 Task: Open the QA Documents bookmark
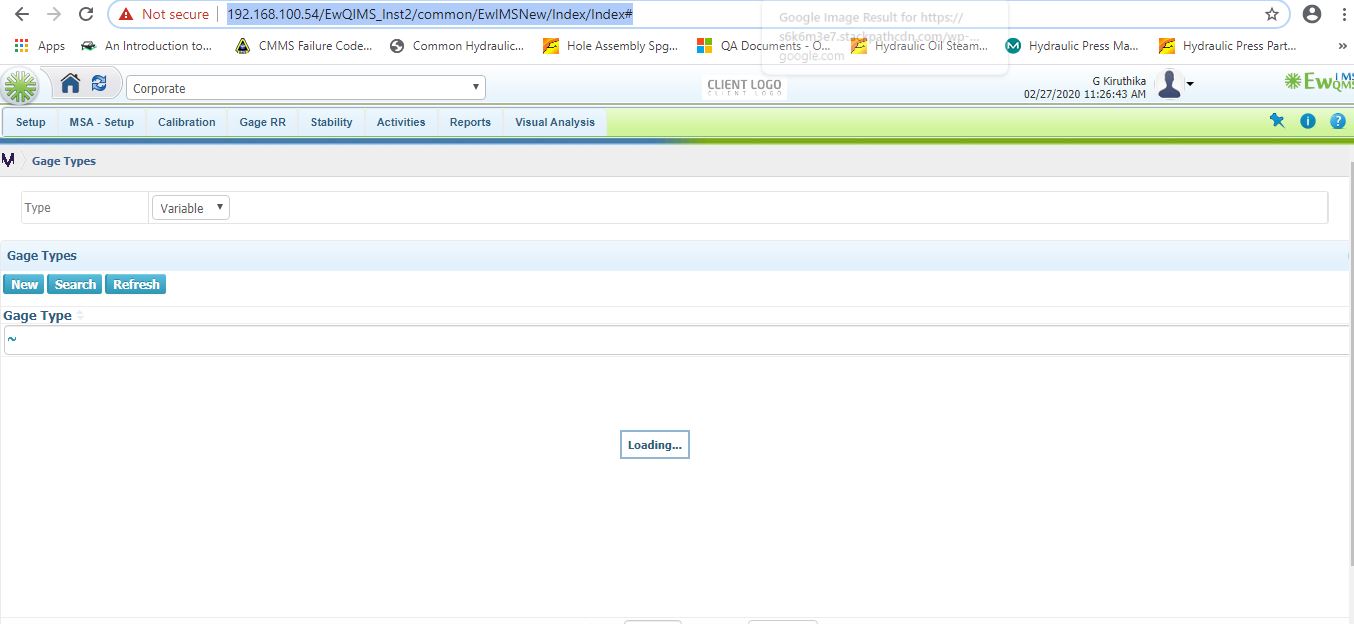(765, 45)
